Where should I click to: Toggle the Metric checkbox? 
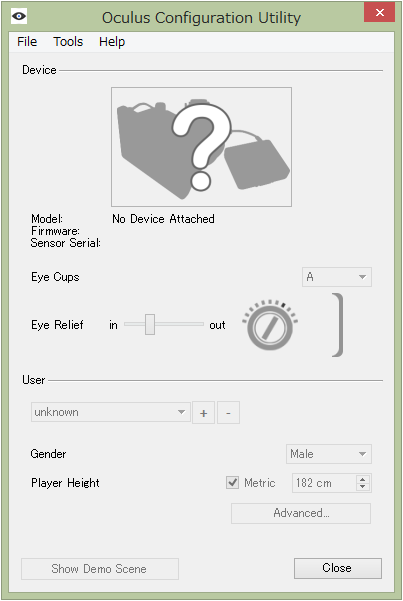232,483
